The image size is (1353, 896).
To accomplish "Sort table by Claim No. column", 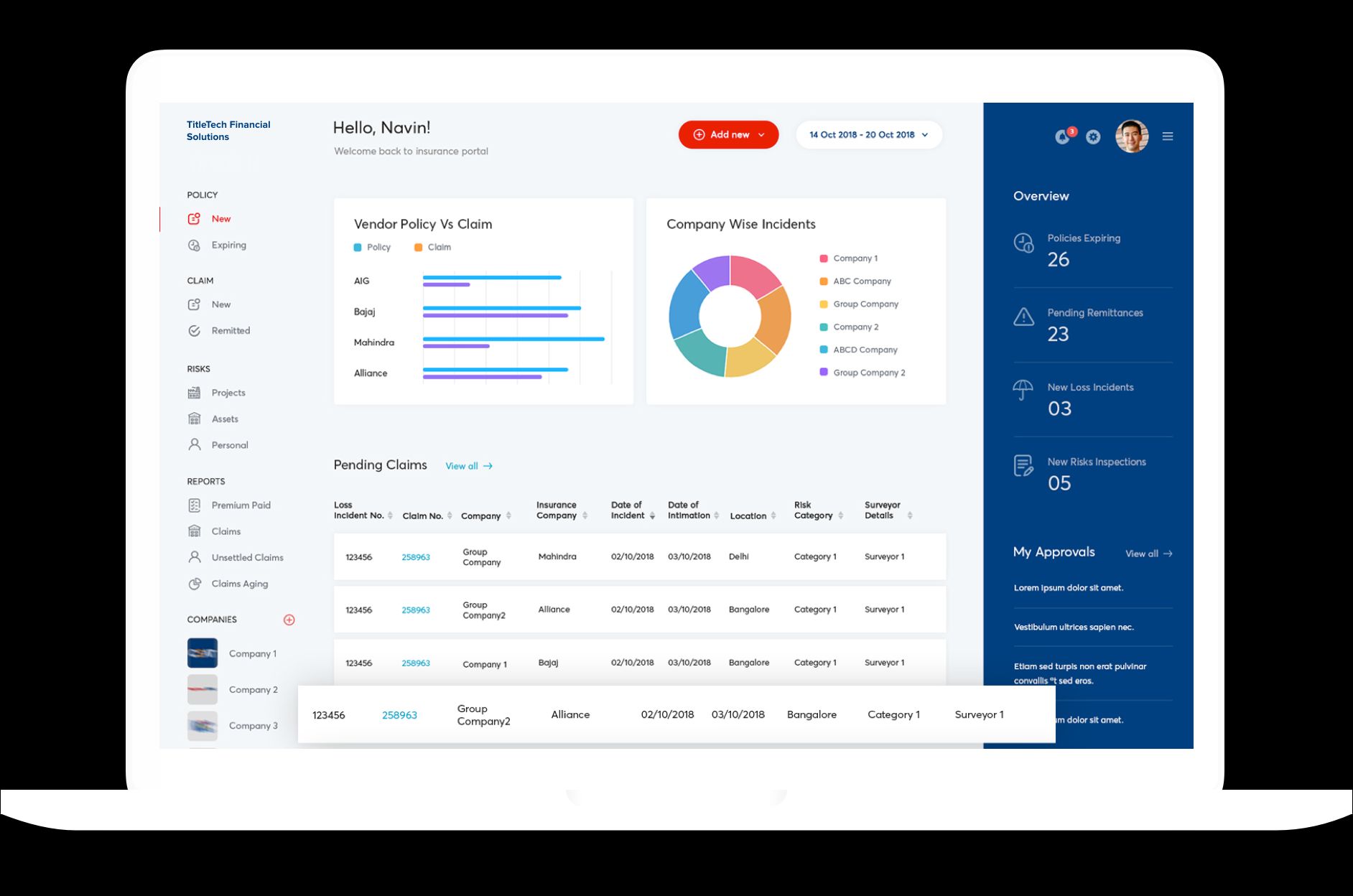I will 450,516.
